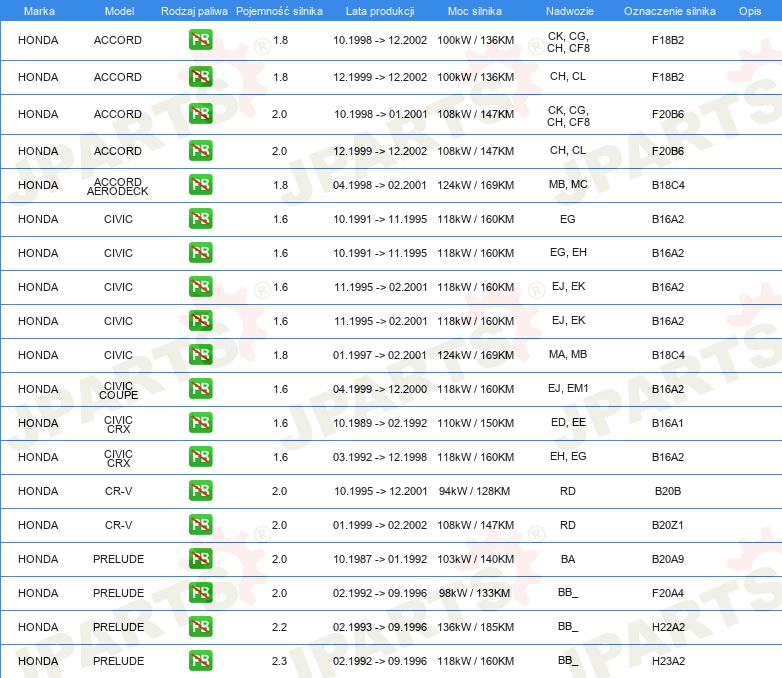Click fuel icon in Prelude H23A2 row
The width and height of the screenshot is (782, 678).
tap(200, 661)
